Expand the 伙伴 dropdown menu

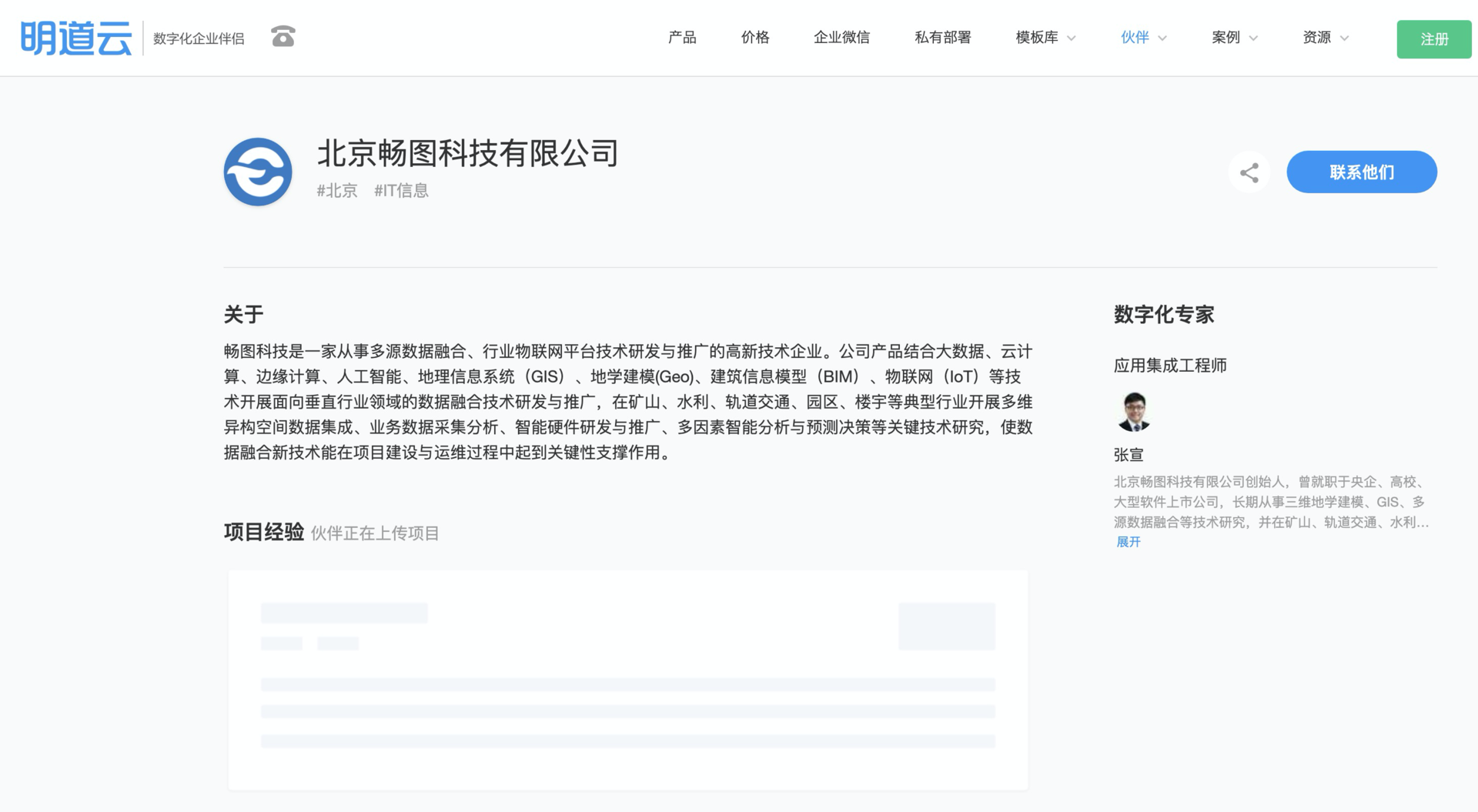1143,38
